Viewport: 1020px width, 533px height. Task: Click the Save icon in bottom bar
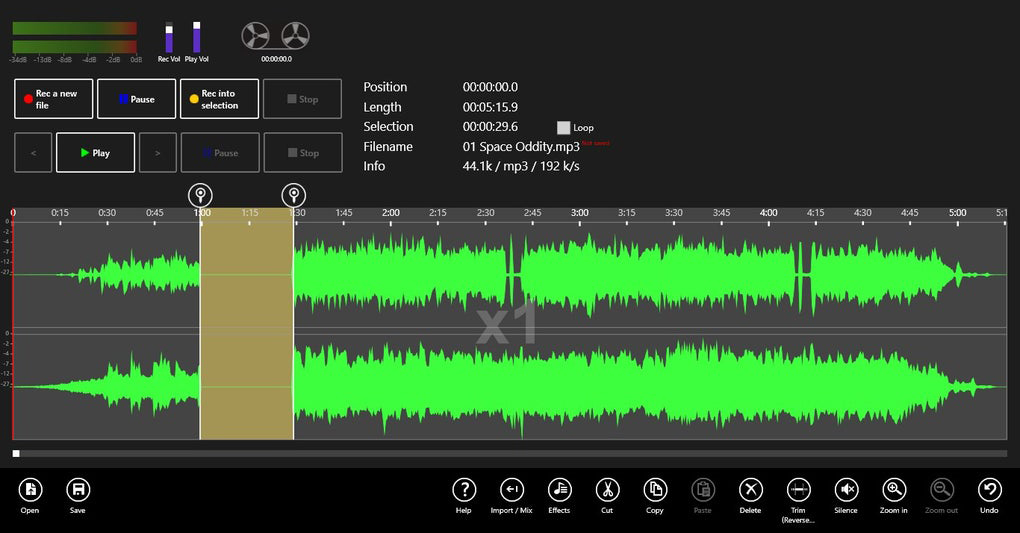[78, 490]
